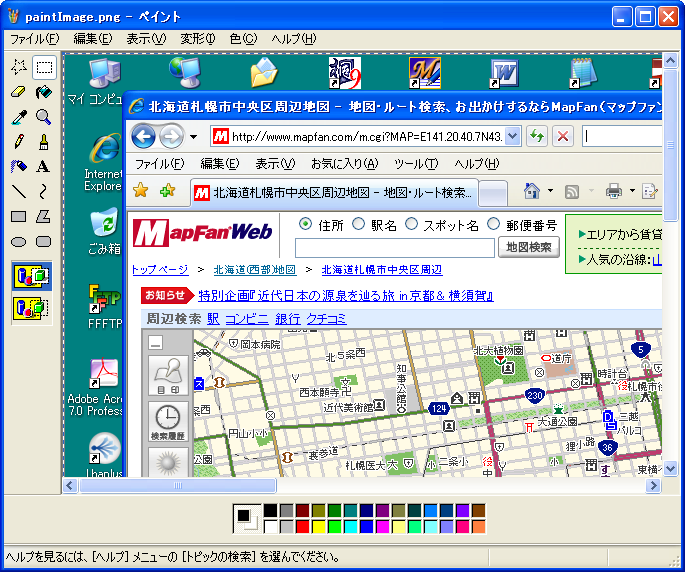Viewport: 685px width, 572px height.
Task: Click the recycle bin icon in the canvas
Action: [105, 222]
